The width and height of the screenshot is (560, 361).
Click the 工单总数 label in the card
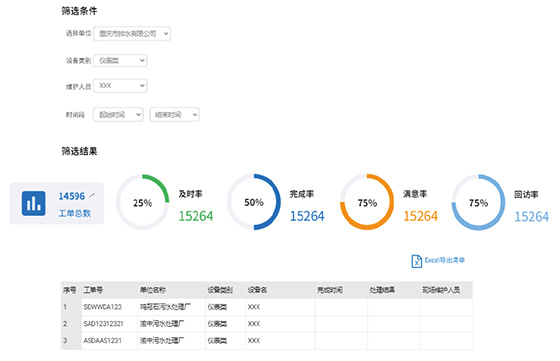click(x=75, y=213)
